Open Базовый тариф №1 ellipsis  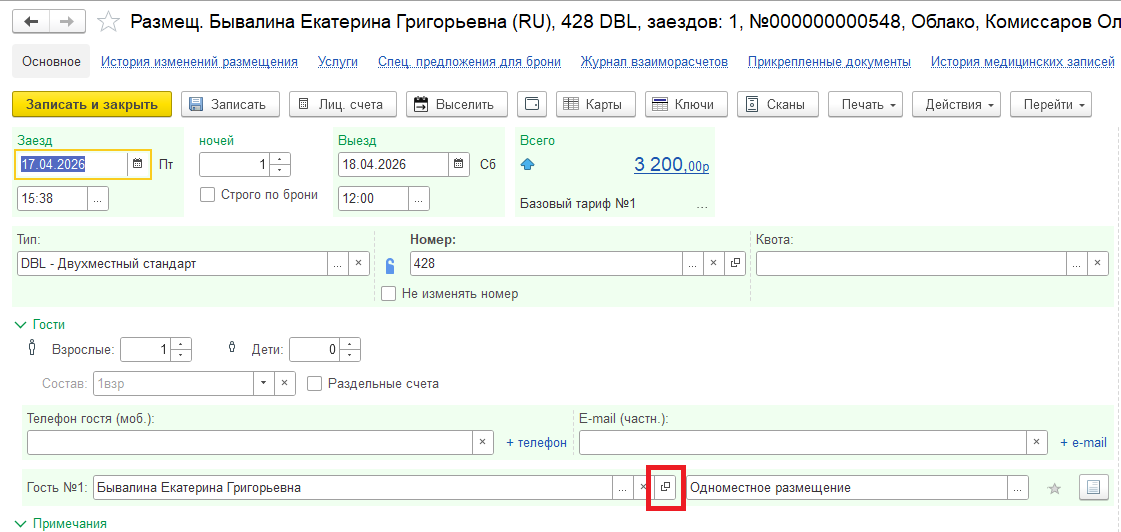click(x=701, y=205)
